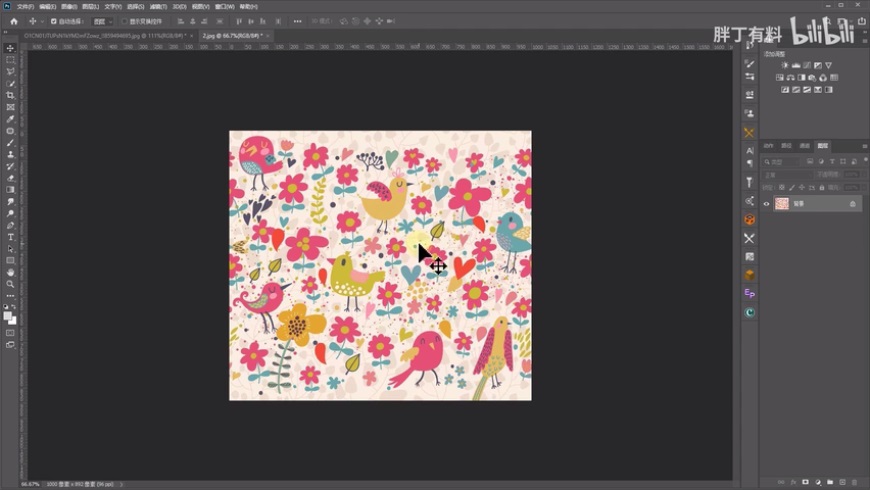Select the Eyedropper tool

10,119
